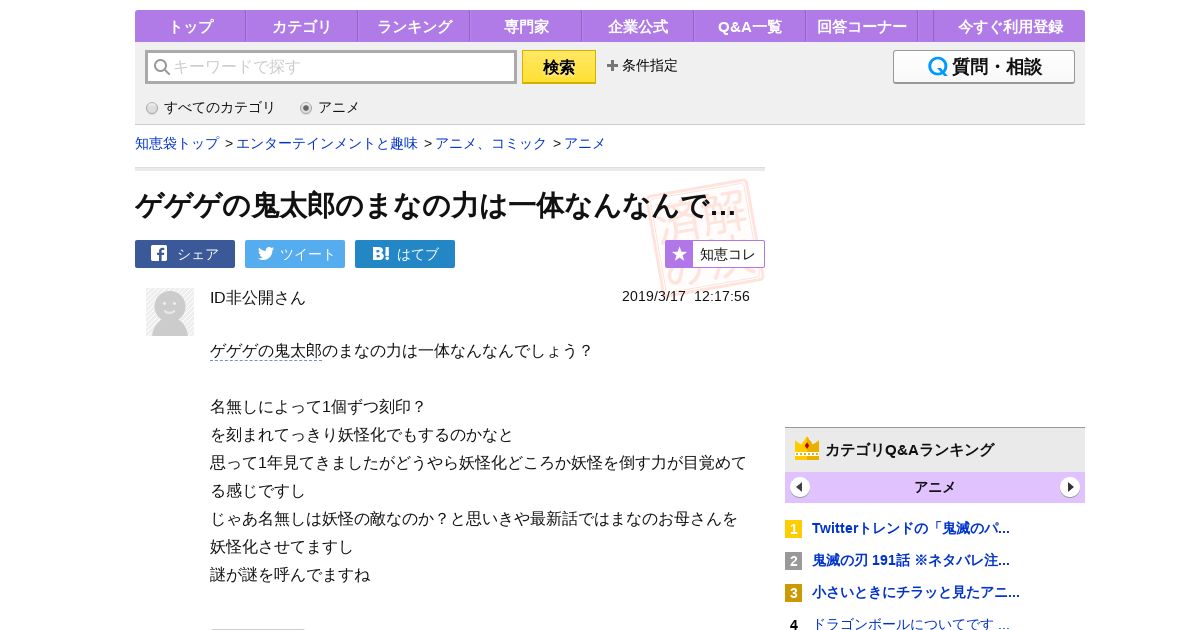The height and width of the screenshot is (630, 1200).
Task: Click the magnifier icon in search box
Action: [161, 67]
